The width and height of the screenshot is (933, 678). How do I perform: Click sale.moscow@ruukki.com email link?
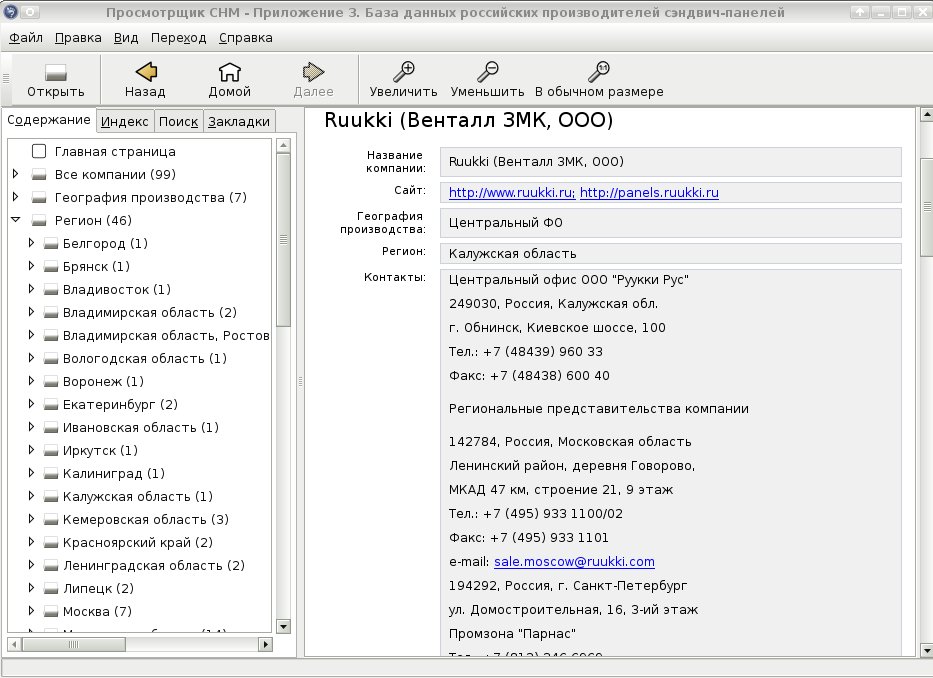pyautogui.click(x=574, y=562)
